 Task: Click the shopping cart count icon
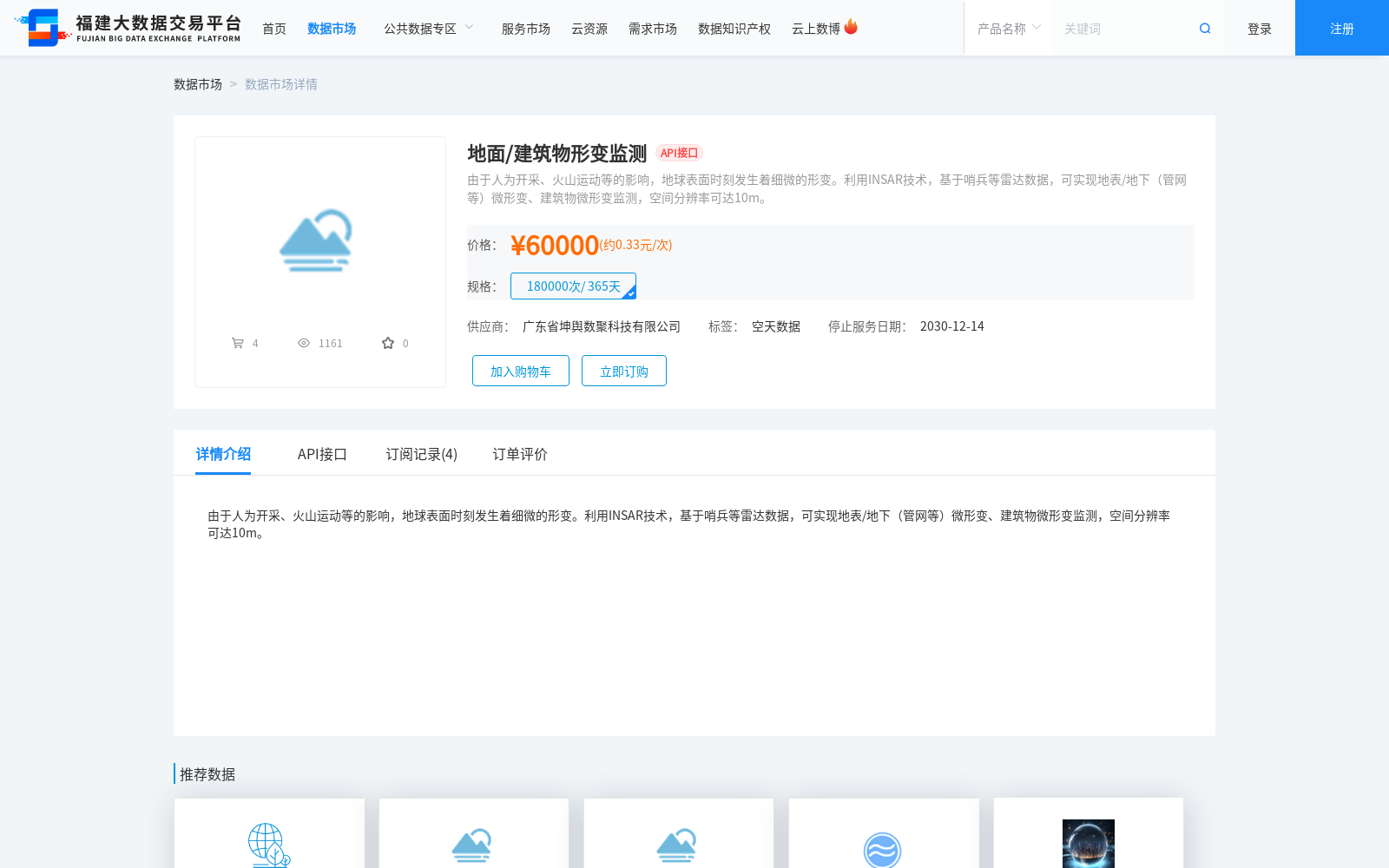(x=237, y=343)
